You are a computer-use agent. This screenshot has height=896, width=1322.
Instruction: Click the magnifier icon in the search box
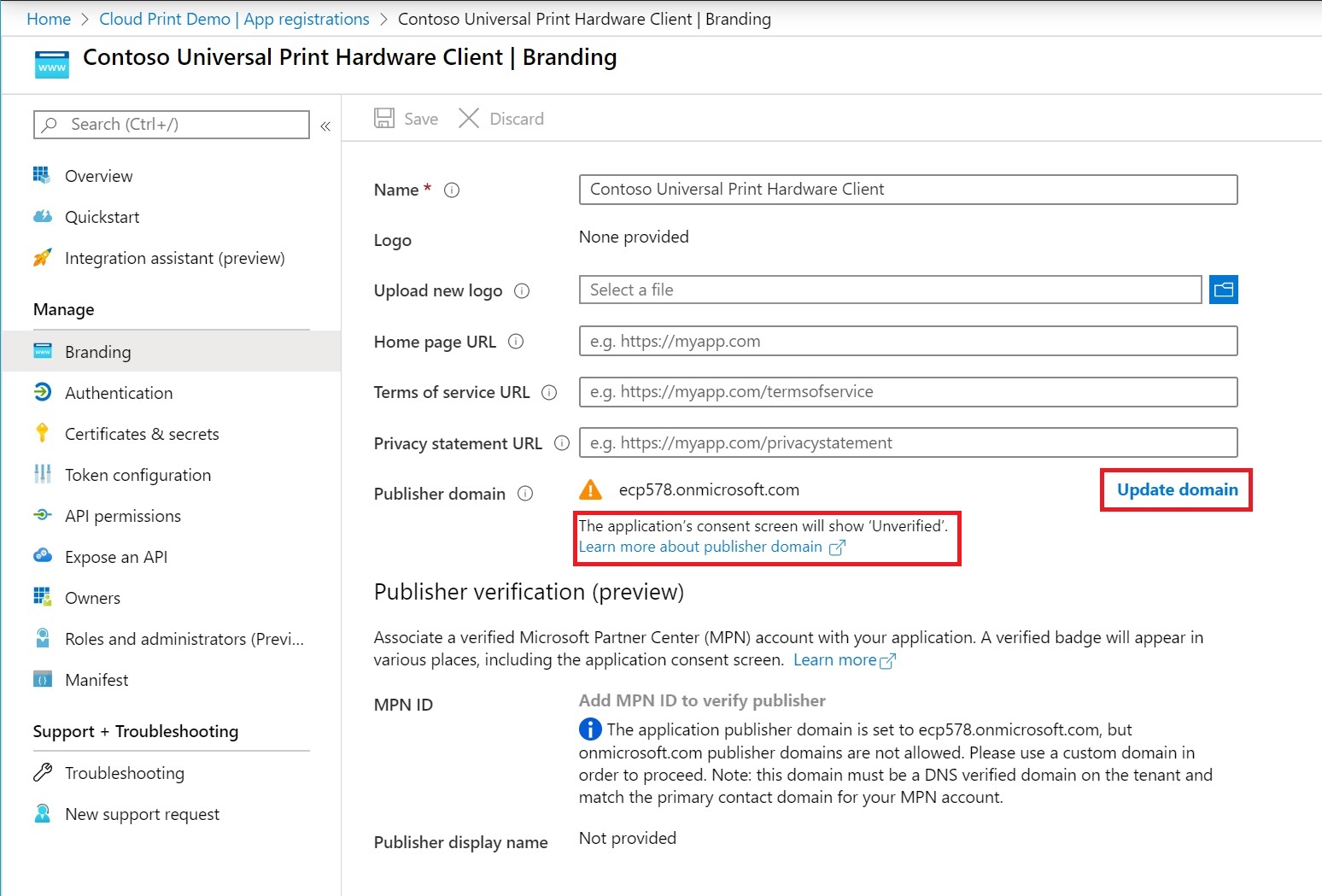[50, 125]
